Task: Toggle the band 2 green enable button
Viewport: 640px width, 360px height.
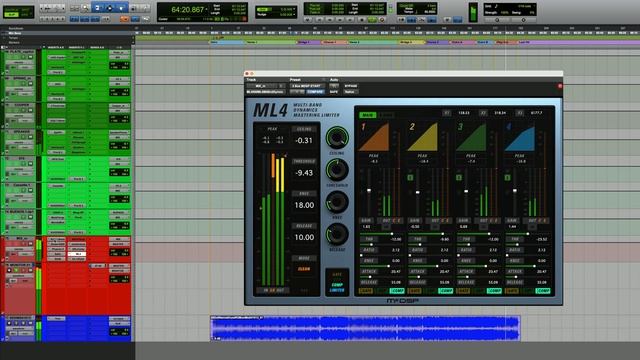Action: tap(410, 178)
